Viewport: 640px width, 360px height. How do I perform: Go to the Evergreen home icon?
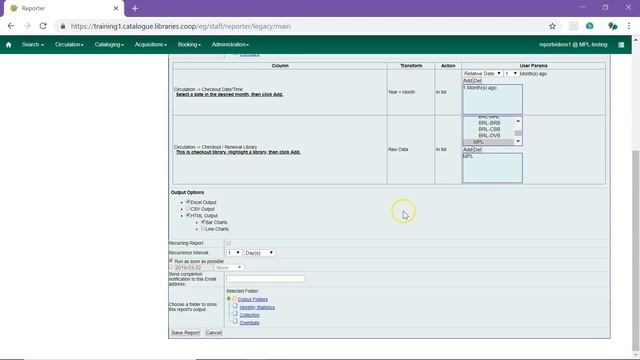coord(9,44)
